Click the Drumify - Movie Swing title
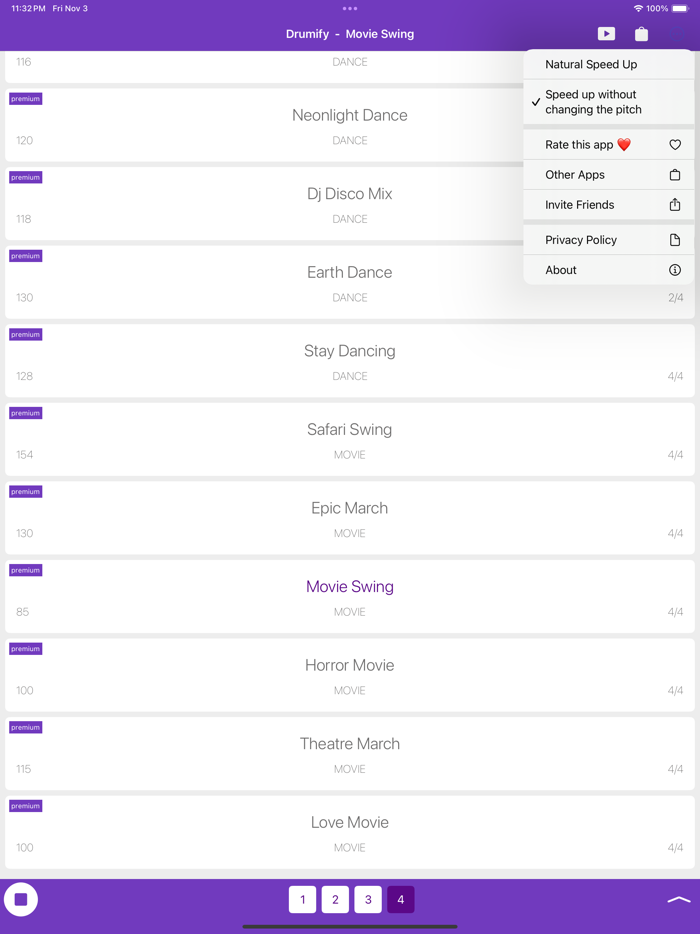The height and width of the screenshot is (934, 700). point(350,34)
